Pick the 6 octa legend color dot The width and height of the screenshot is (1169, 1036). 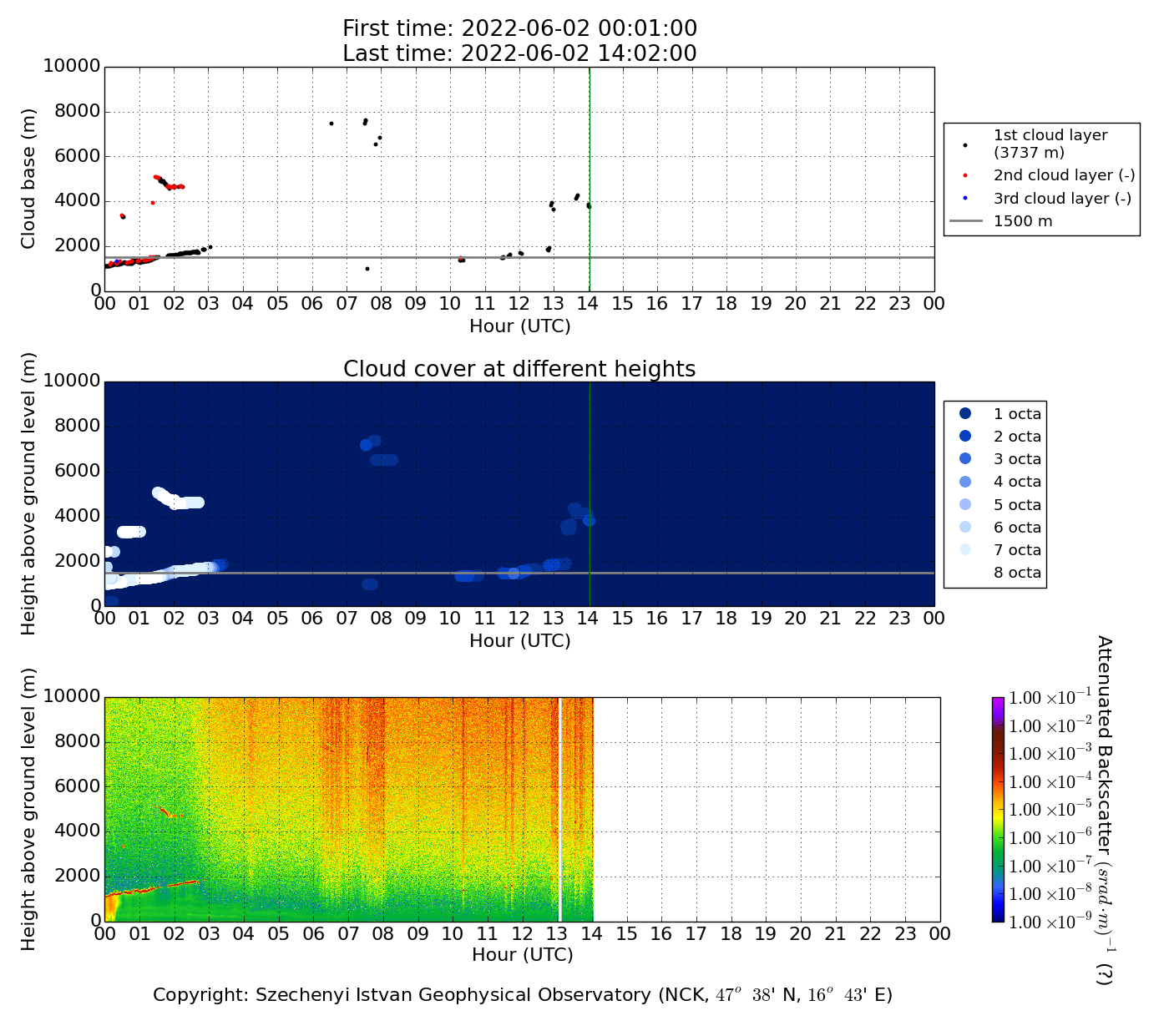965,527
